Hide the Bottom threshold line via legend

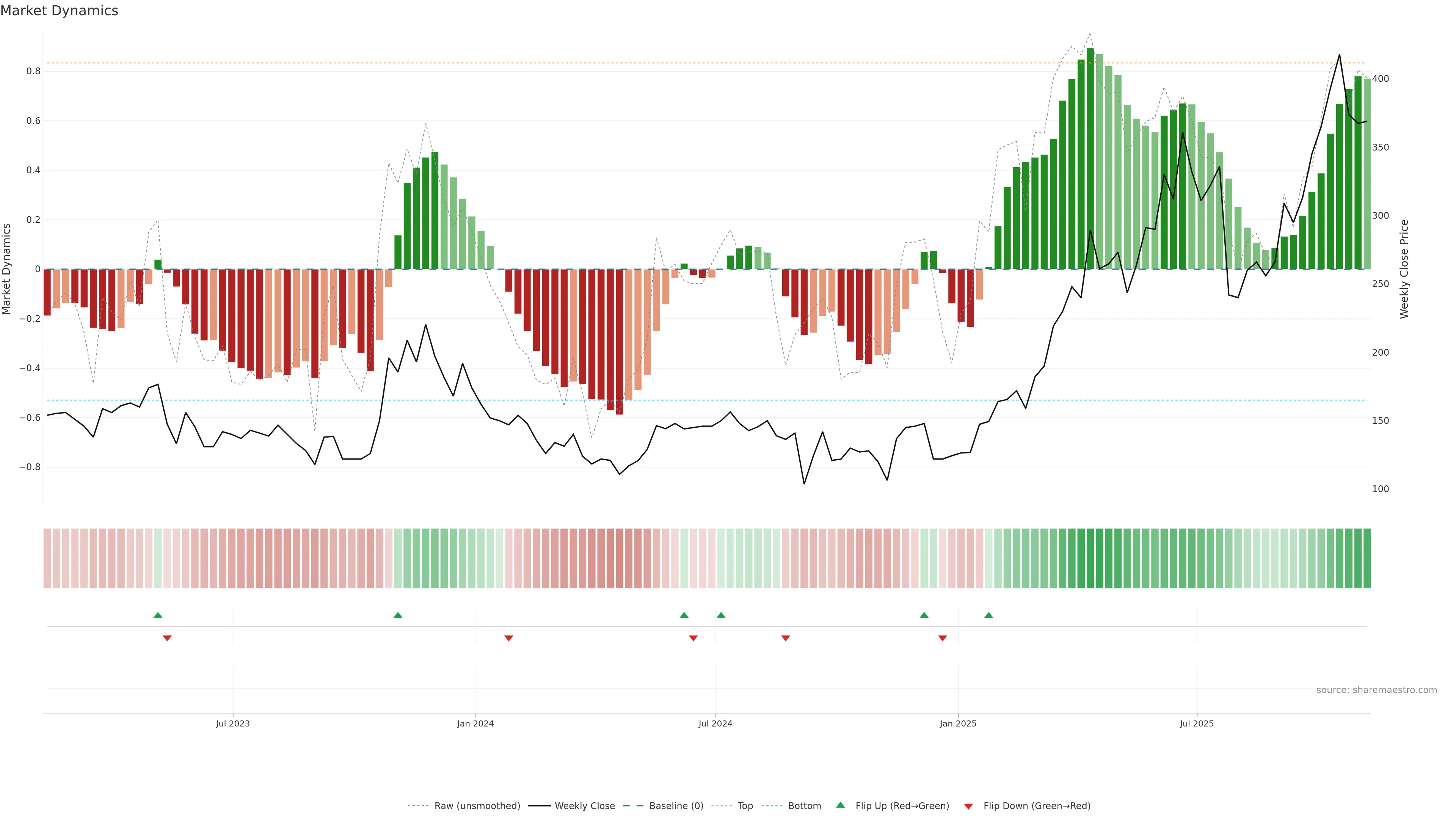click(x=804, y=806)
